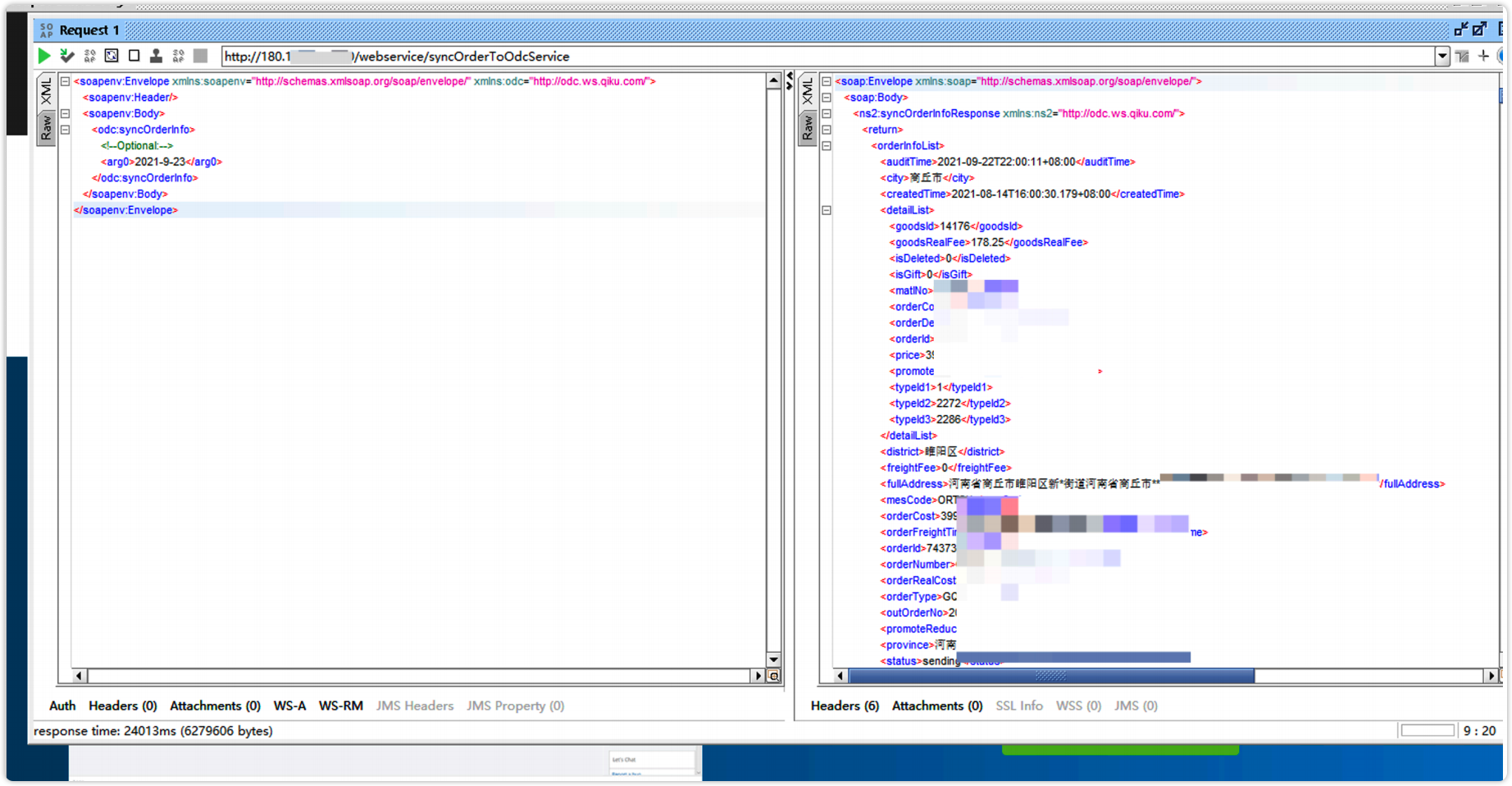Open the WS-A tab

(x=289, y=706)
